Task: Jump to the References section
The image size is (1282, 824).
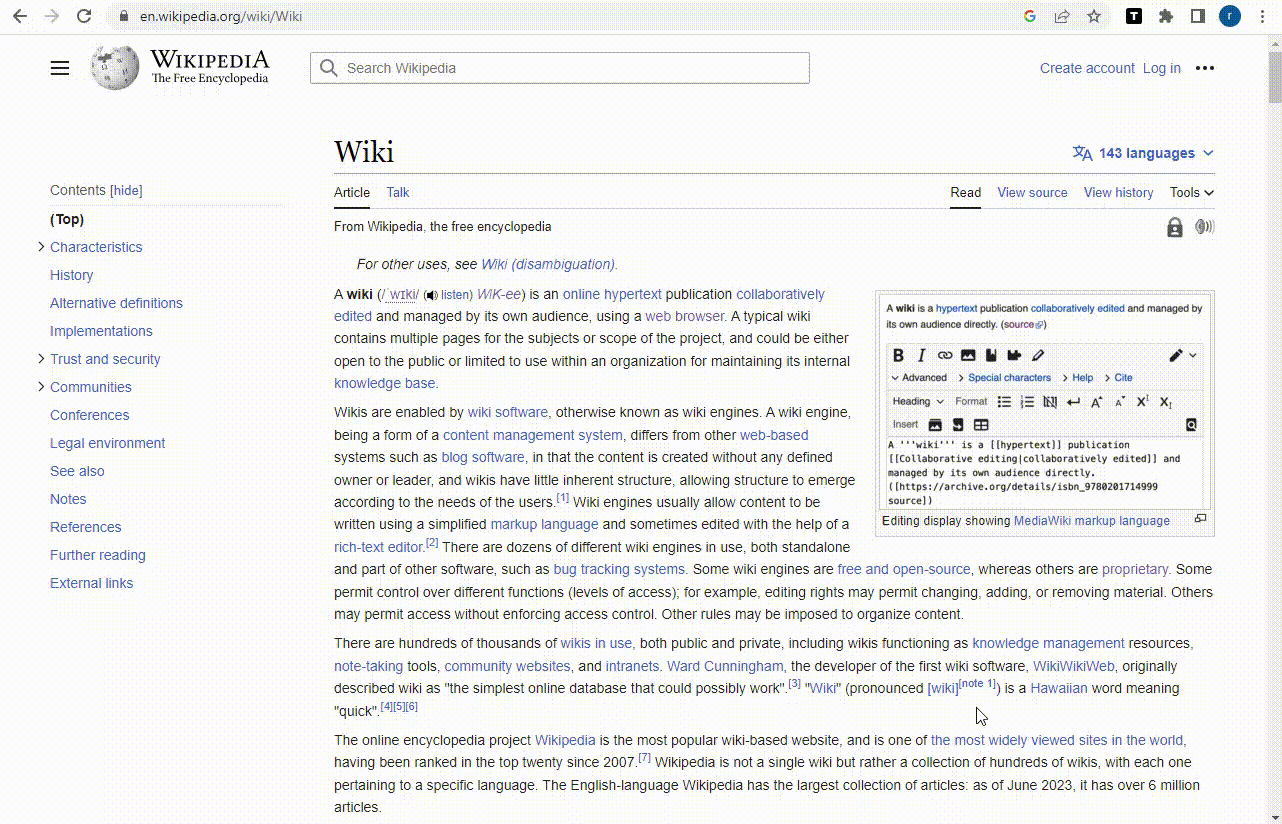Action: [x=86, y=527]
